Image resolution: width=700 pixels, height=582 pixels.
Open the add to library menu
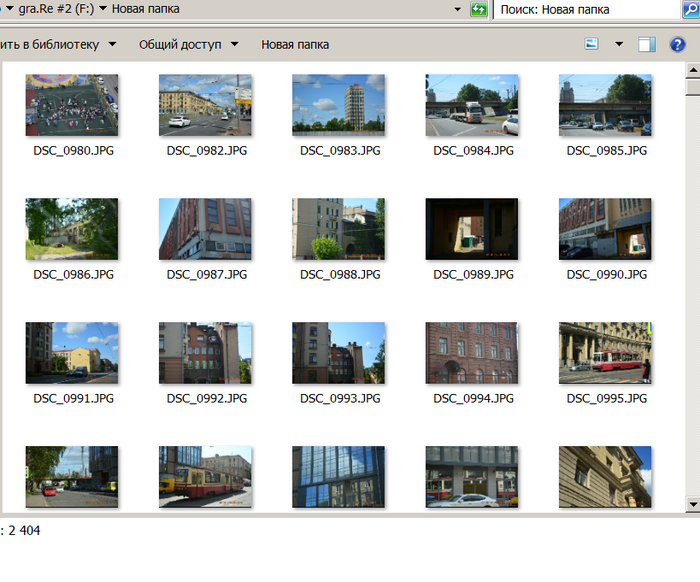58,44
